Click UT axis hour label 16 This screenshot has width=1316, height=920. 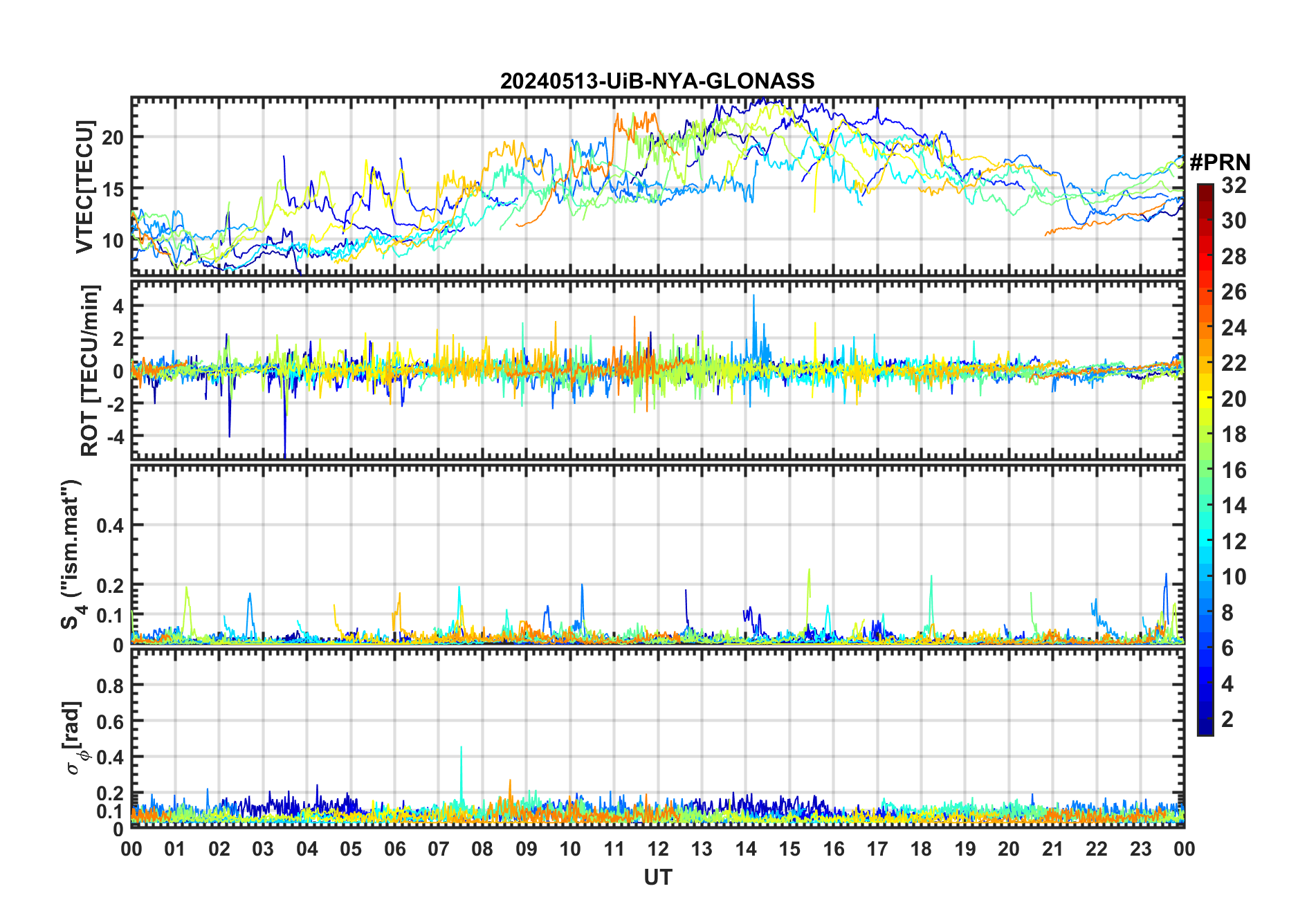834,849
